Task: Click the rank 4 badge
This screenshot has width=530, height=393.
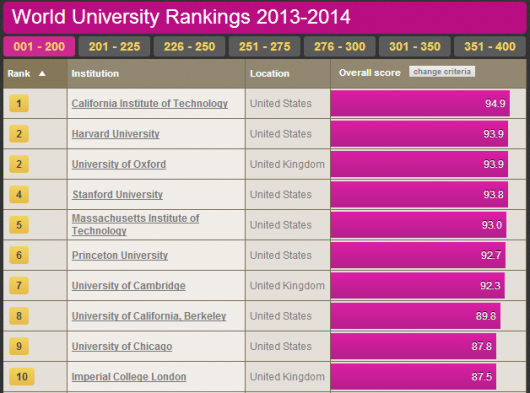Action: point(19,195)
